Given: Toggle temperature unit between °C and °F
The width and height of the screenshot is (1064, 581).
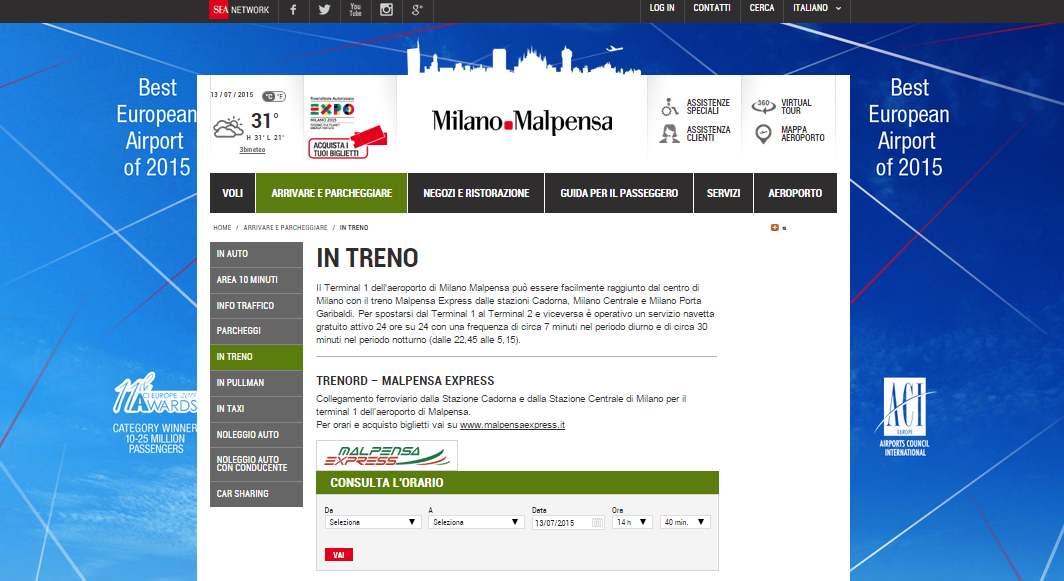Looking at the screenshot, I should [x=273, y=96].
